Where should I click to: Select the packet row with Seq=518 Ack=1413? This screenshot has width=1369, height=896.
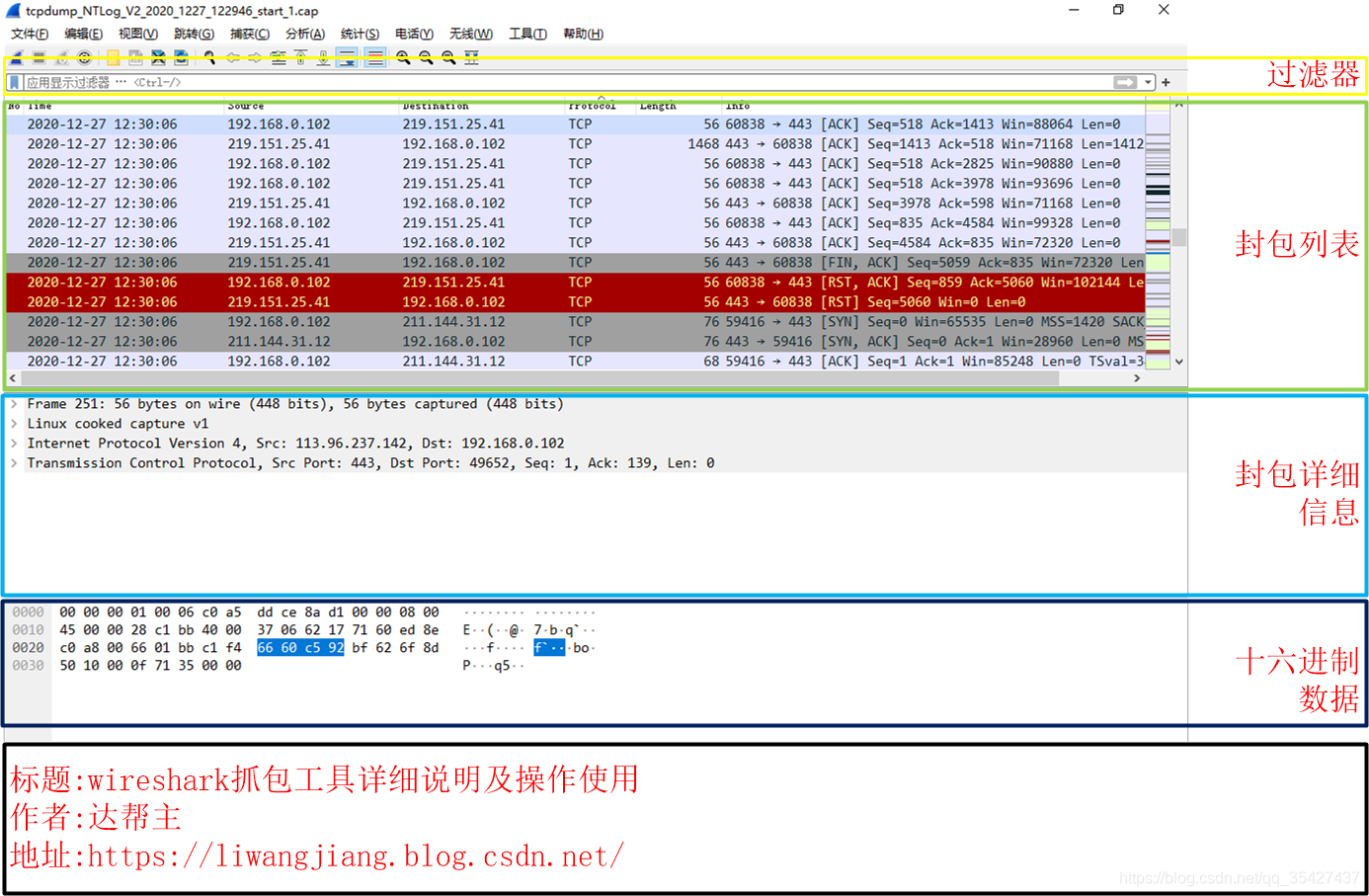[x=575, y=124]
